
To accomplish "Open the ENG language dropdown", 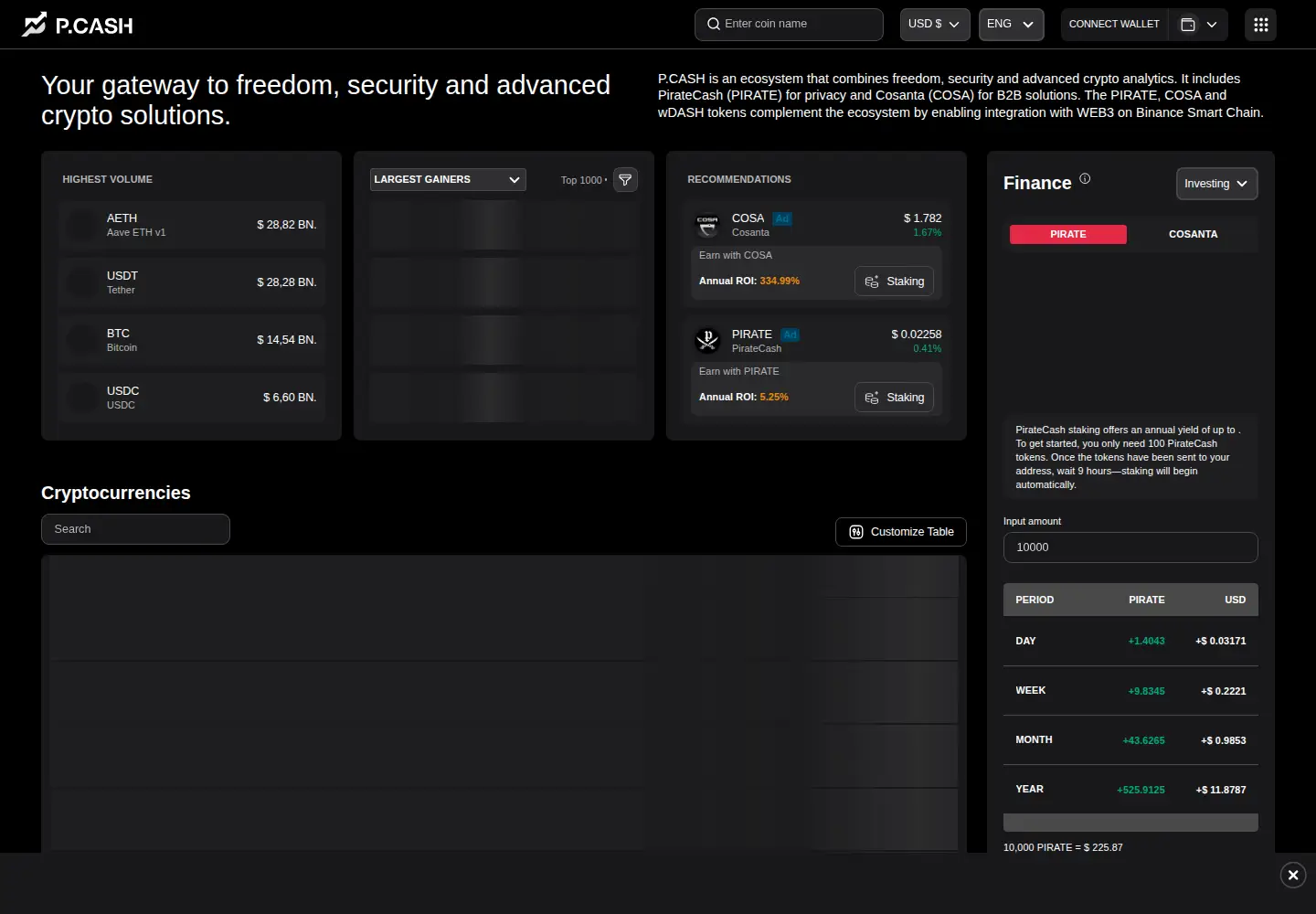I will [x=1011, y=25].
